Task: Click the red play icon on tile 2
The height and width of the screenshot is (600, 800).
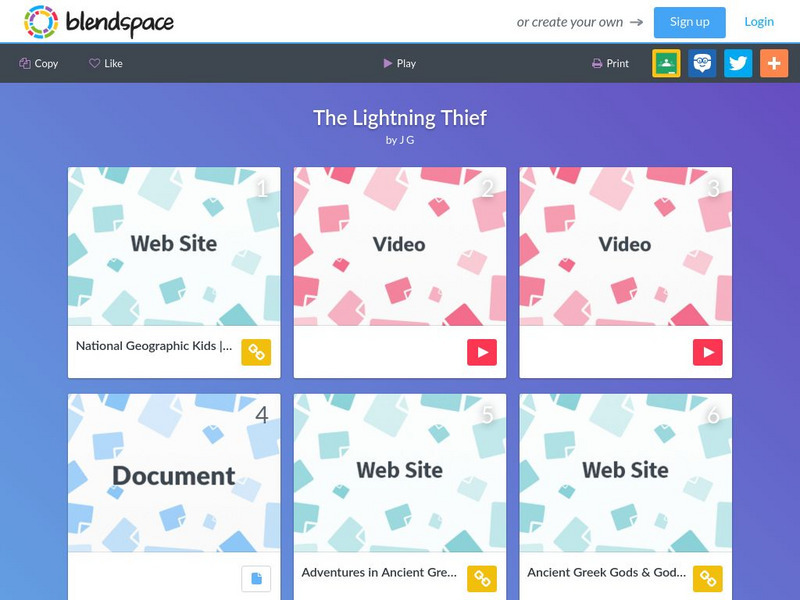Action: (x=482, y=352)
